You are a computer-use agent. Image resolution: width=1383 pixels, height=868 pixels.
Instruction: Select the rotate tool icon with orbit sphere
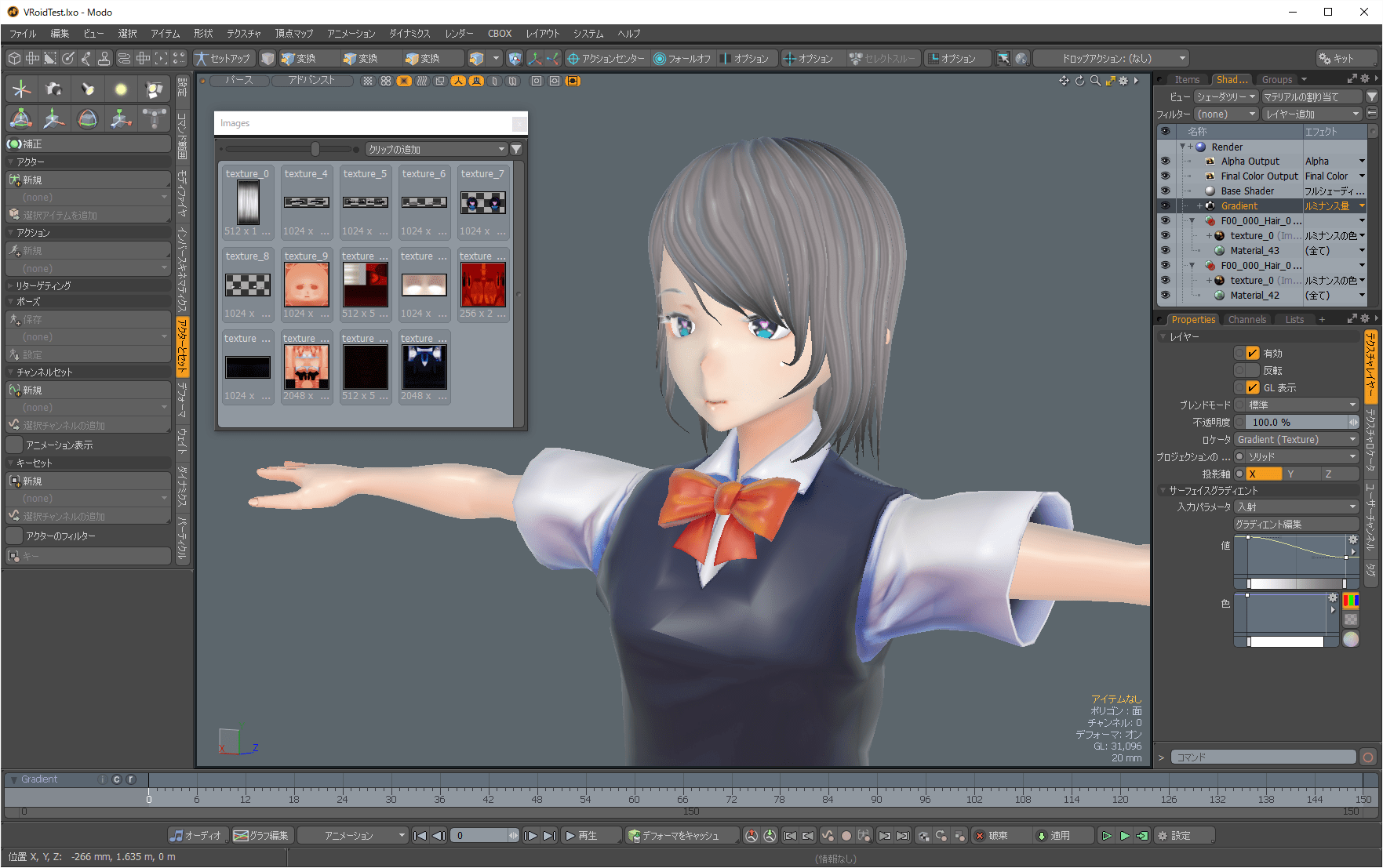point(88,118)
